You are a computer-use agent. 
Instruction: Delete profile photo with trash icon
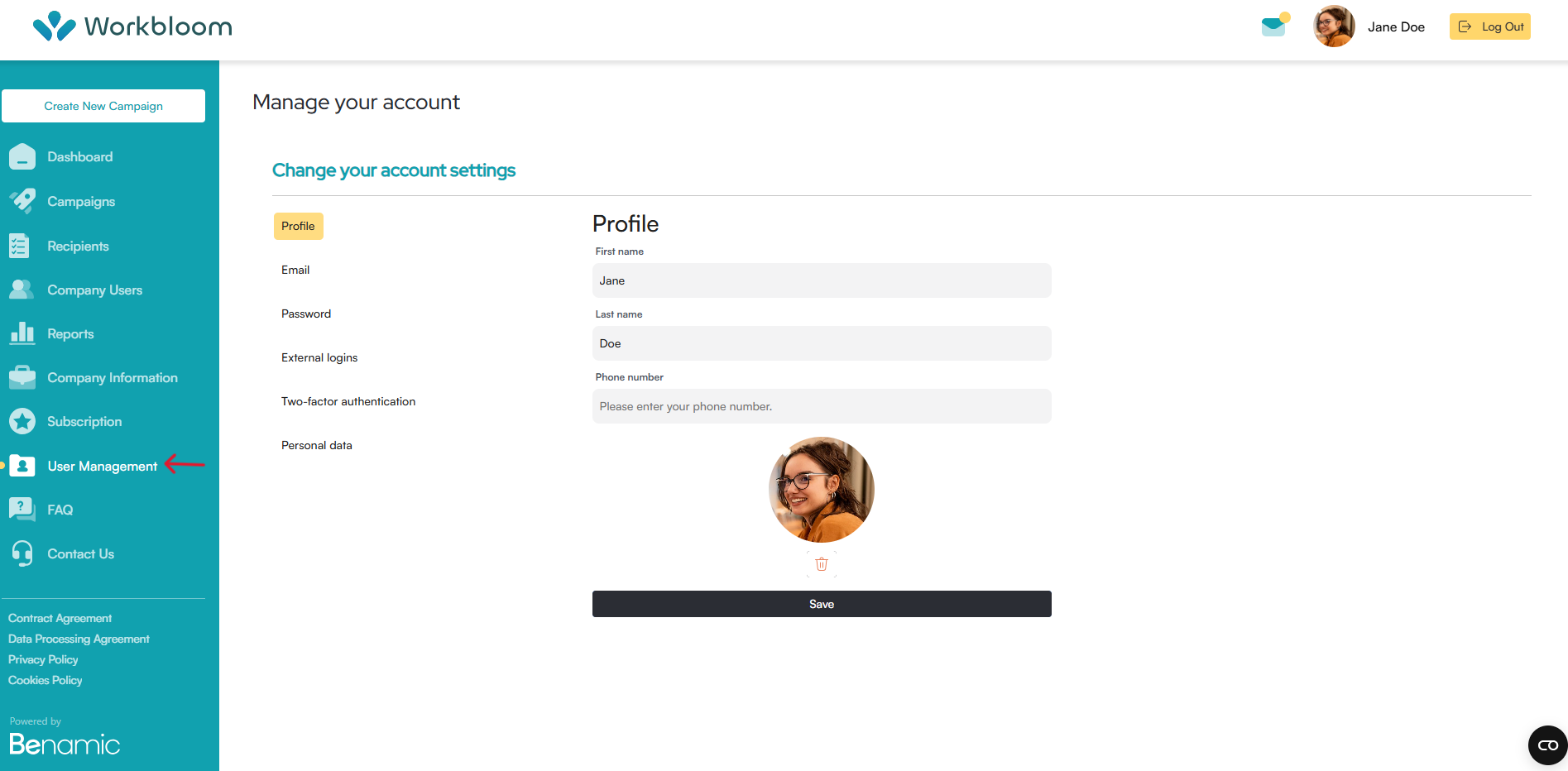pos(822,564)
